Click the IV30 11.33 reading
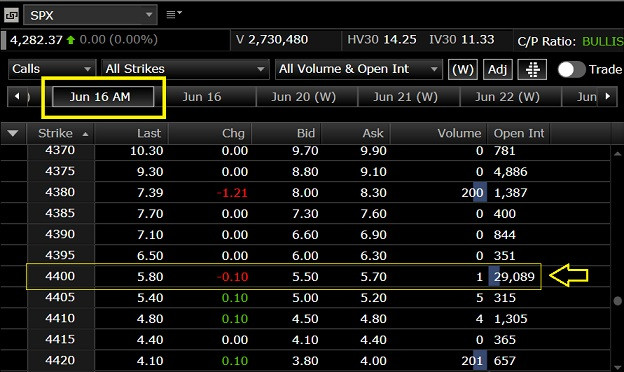The width and height of the screenshot is (624, 372). tap(462, 40)
